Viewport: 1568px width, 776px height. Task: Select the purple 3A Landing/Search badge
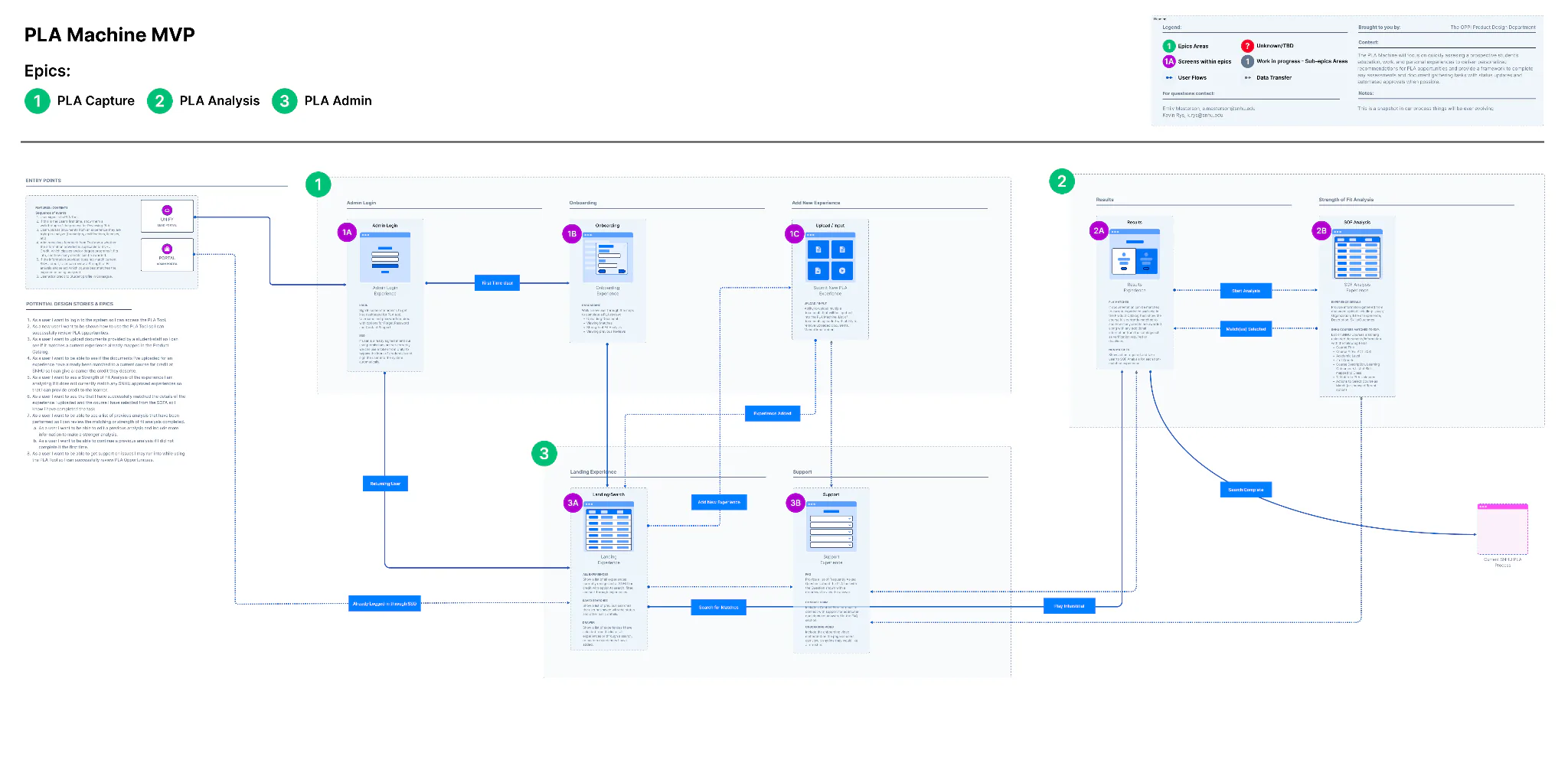(x=573, y=503)
